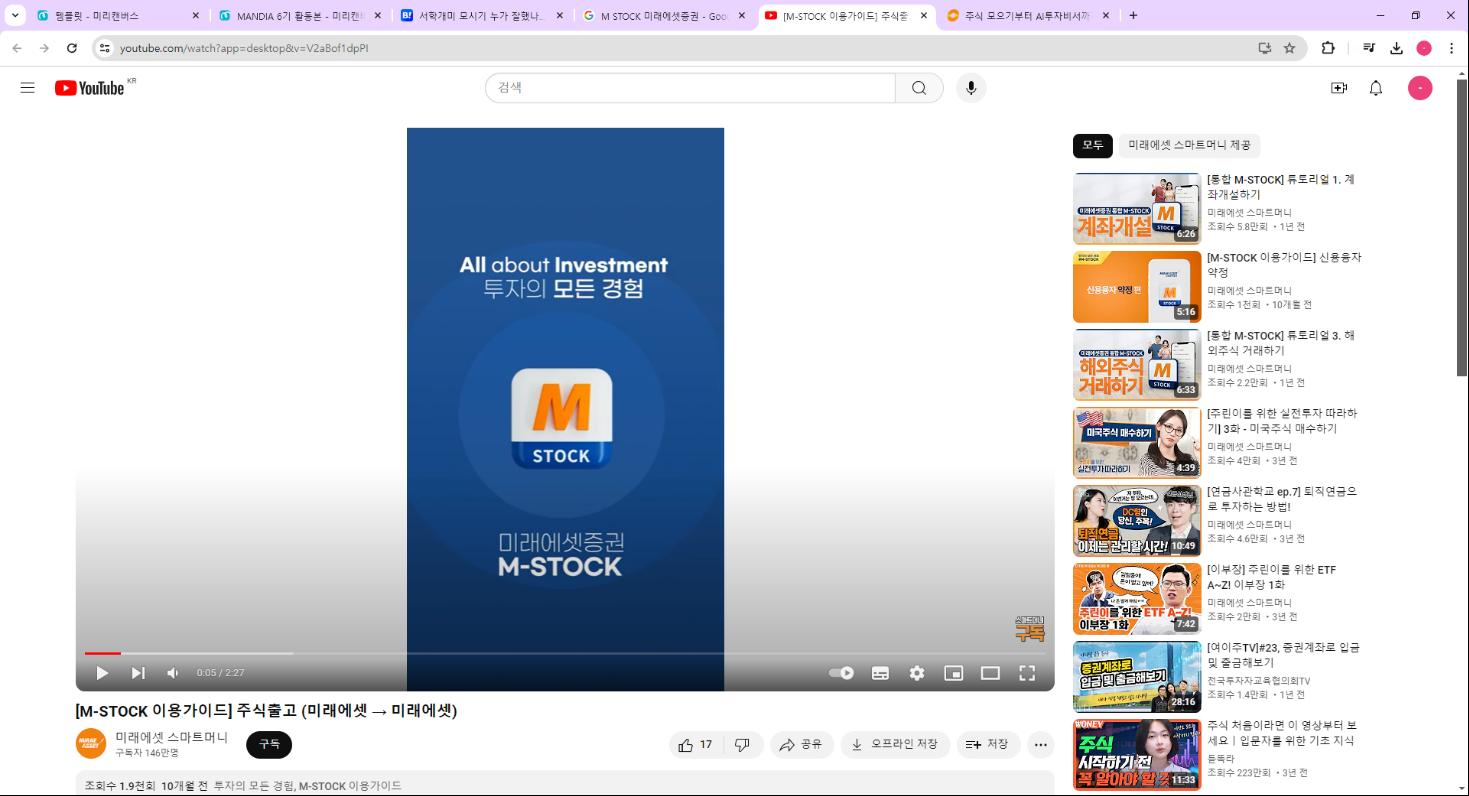Open the media controls toolbar icon
Viewport: 1469px width, 796px height.
1369,48
